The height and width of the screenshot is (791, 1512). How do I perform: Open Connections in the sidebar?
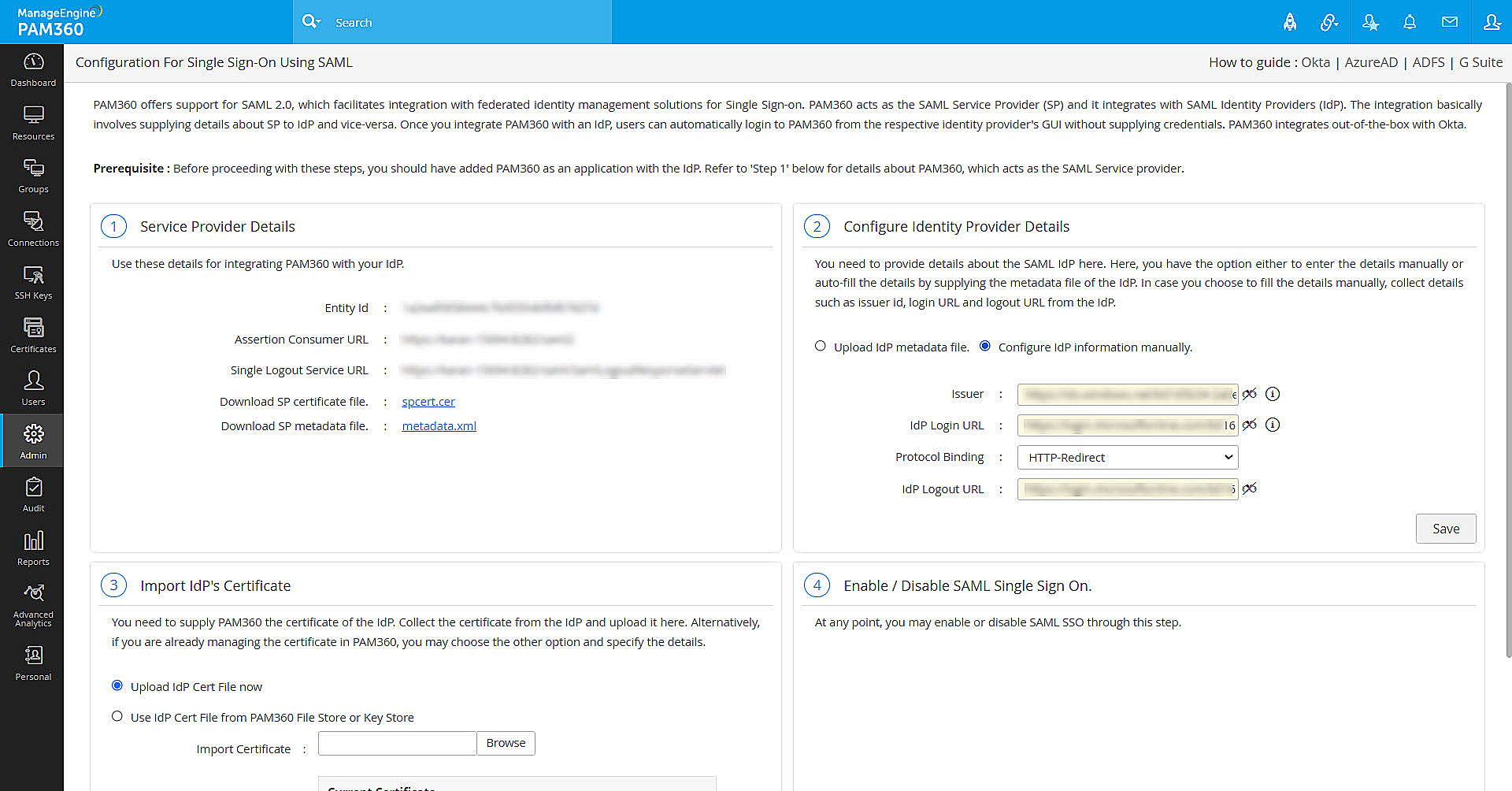click(33, 230)
